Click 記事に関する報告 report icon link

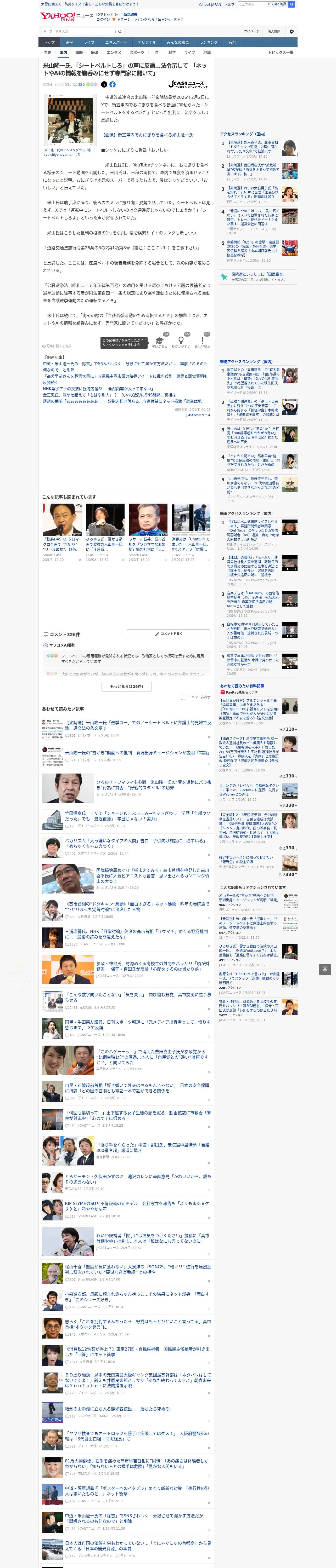57,346
